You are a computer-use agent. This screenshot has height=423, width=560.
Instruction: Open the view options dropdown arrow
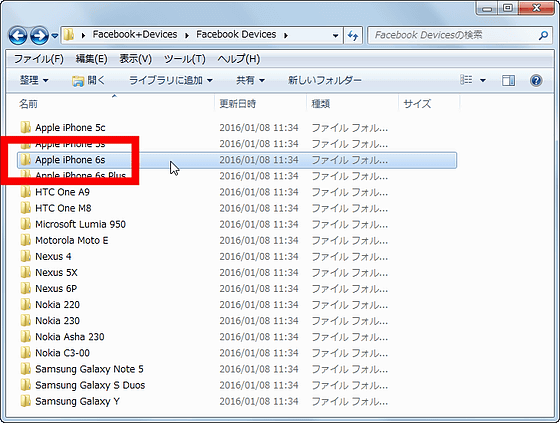482,80
